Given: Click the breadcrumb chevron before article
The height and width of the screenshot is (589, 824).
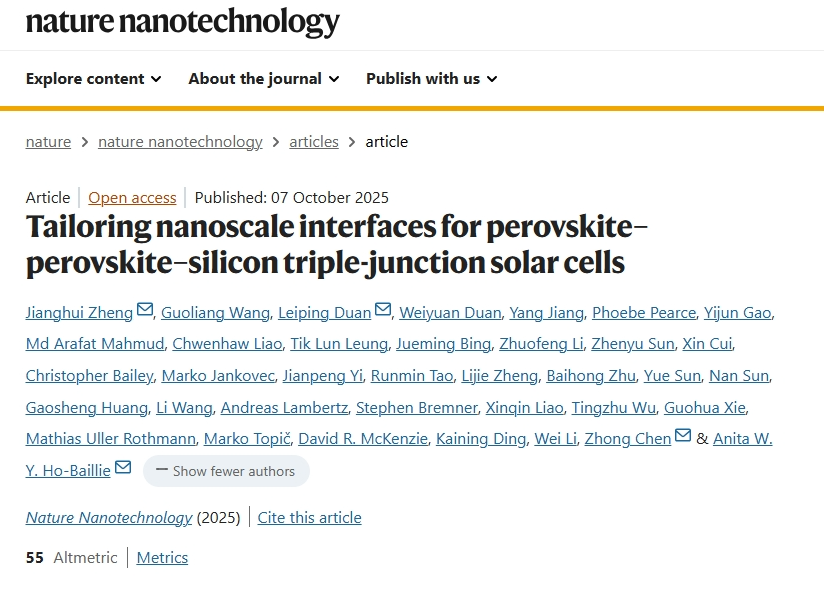Looking at the screenshot, I should click(x=352, y=142).
